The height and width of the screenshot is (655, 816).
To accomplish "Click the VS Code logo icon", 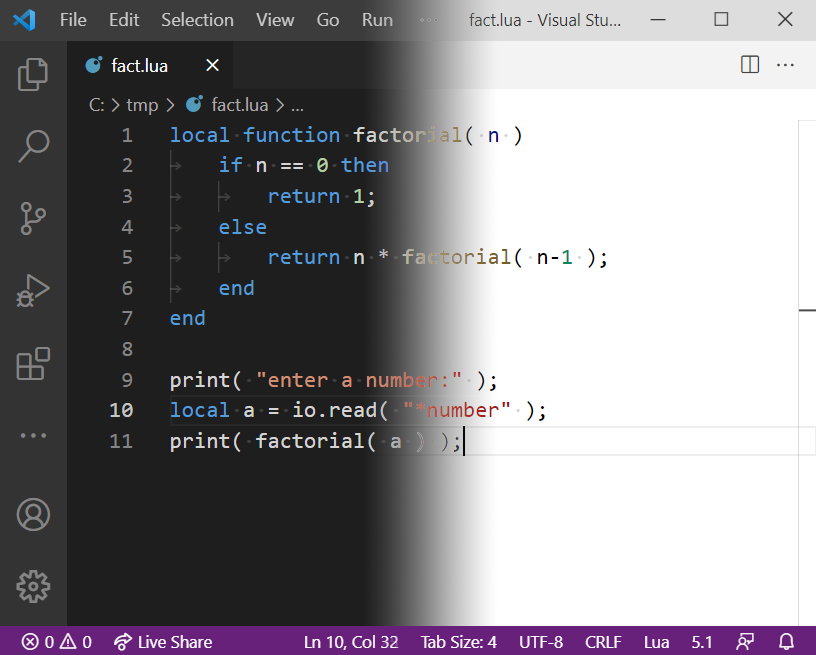I will coord(24,20).
